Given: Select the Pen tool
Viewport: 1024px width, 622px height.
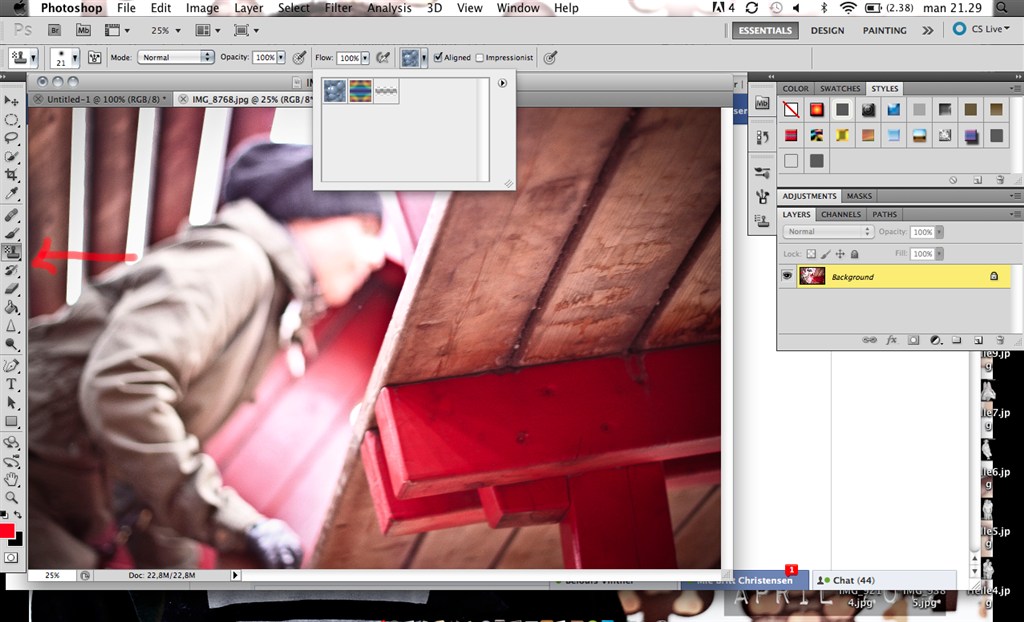Looking at the screenshot, I should click(12, 366).
